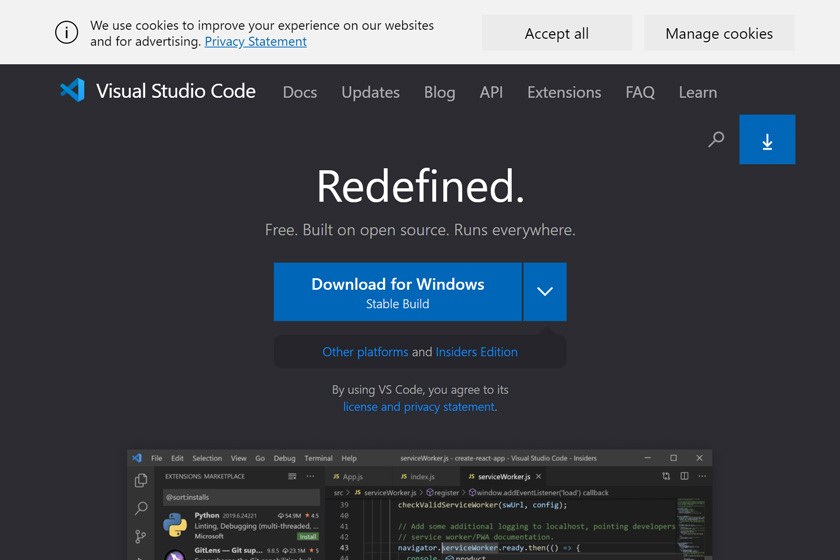Click the Visual Studio Code title text
840x560 pixels.
[x=176, y=91]
